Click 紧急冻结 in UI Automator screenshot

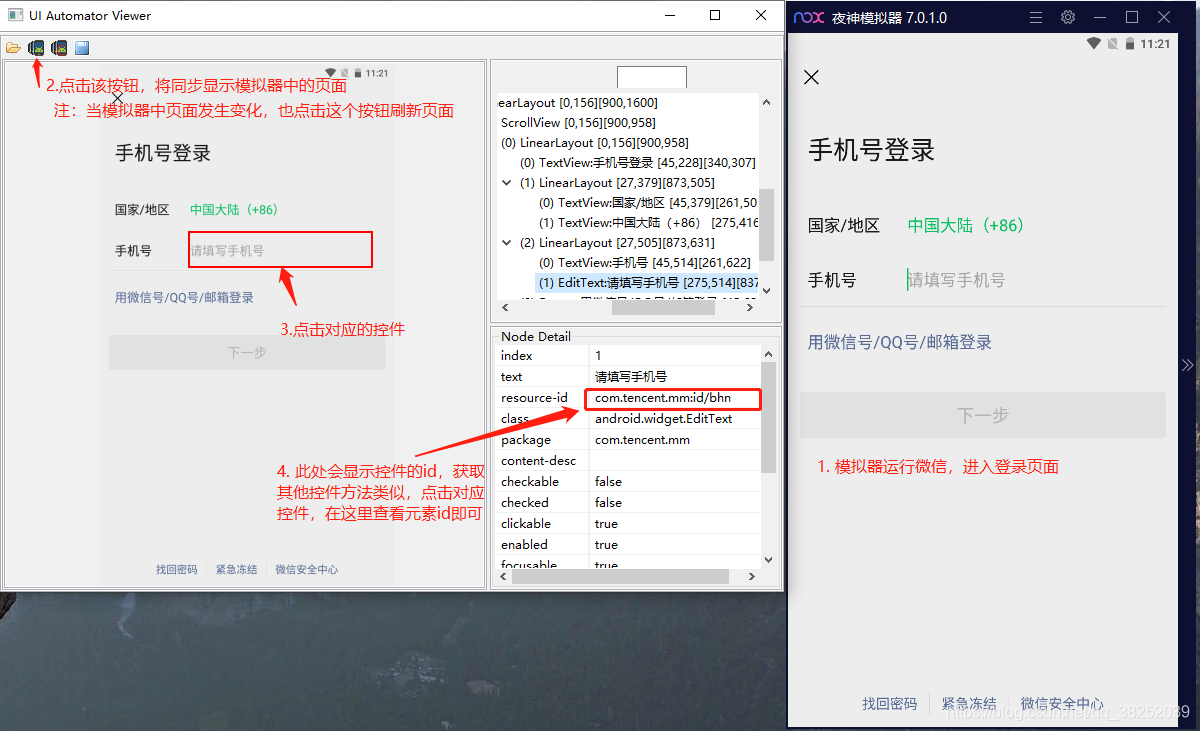tap(236, 570)
